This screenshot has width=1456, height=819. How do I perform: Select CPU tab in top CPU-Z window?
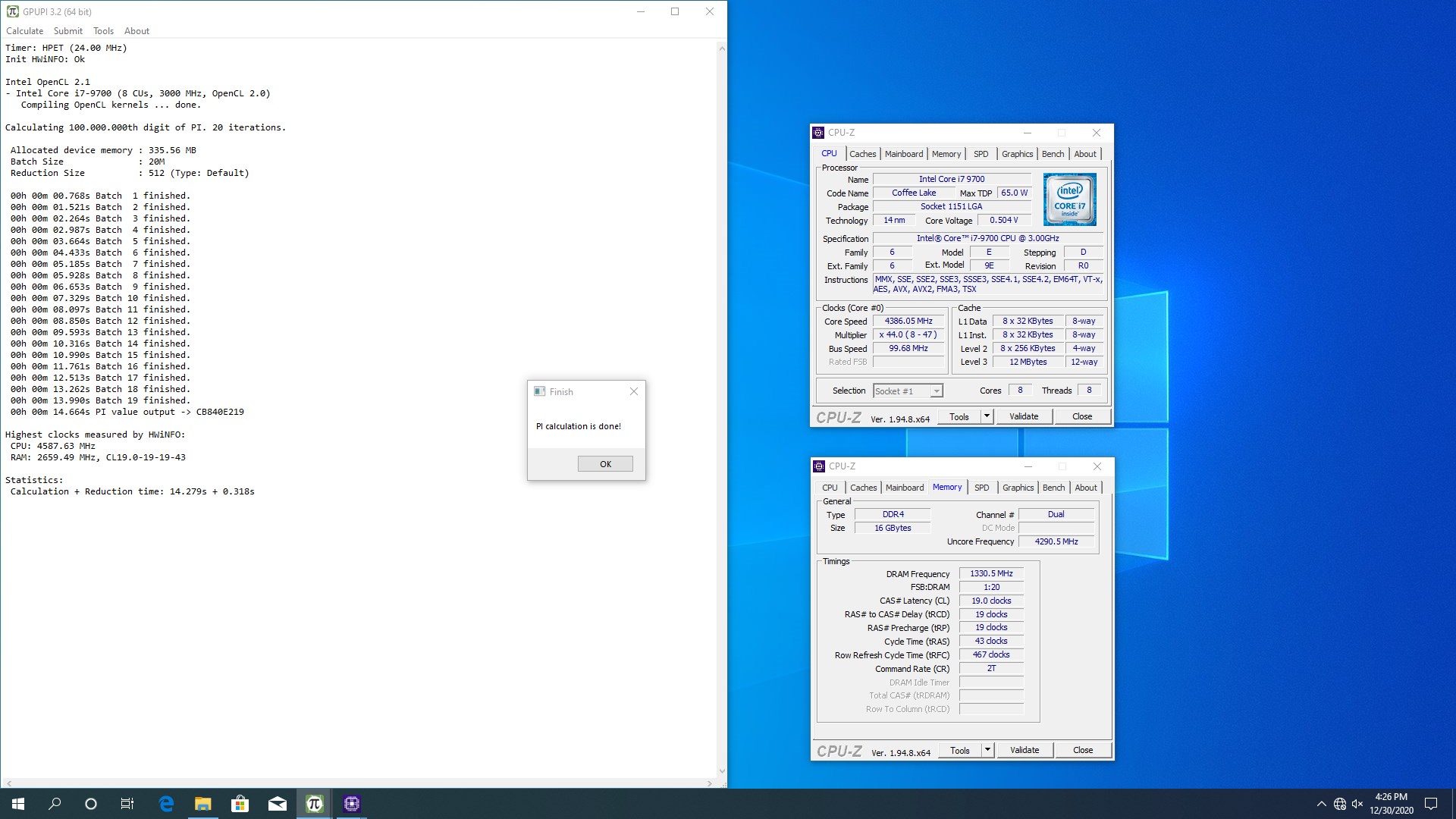pyautogui.click(x=829, y=153)
